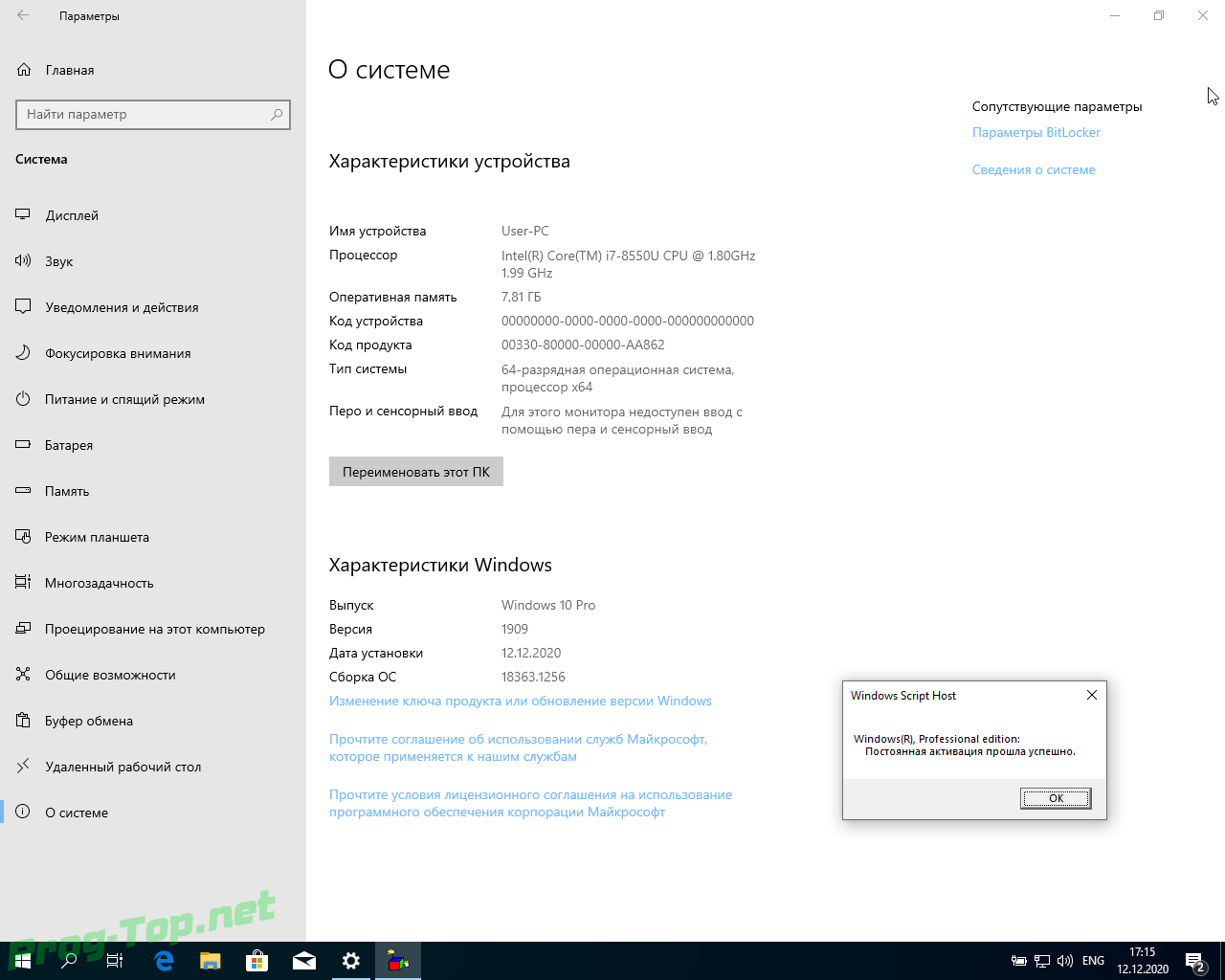Click the Settings gear on the taskbar
This screenshot has width=1225, height=980.
(351, 961)
